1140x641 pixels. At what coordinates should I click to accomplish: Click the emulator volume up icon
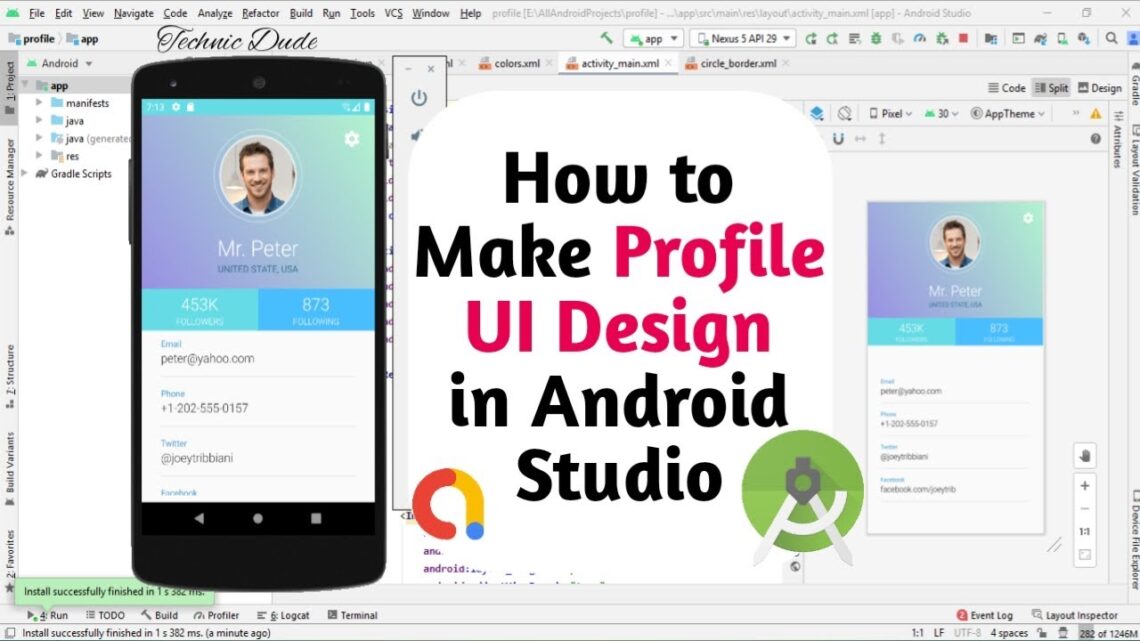coord(417,134)
